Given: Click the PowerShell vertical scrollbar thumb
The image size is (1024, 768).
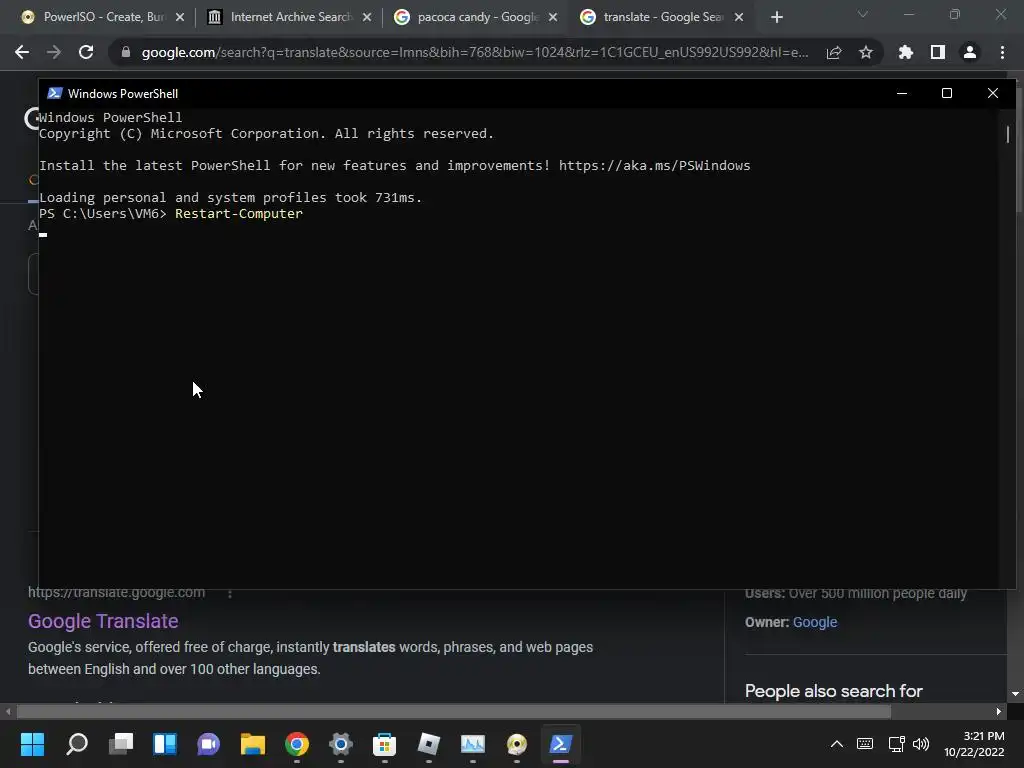Looking at the screenshot, I should (1008, 135).
